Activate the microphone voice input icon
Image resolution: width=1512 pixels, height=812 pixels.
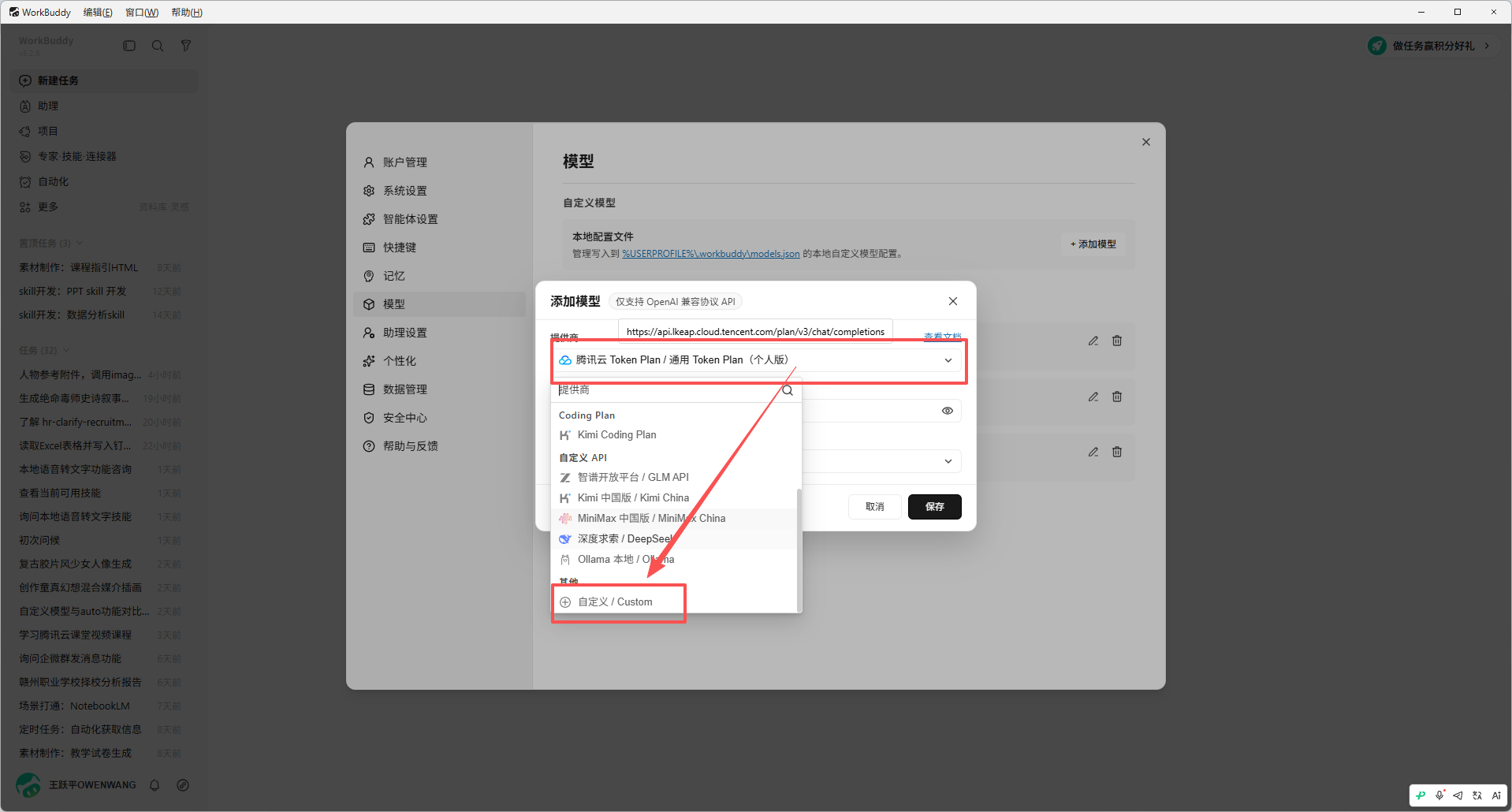1439,795
